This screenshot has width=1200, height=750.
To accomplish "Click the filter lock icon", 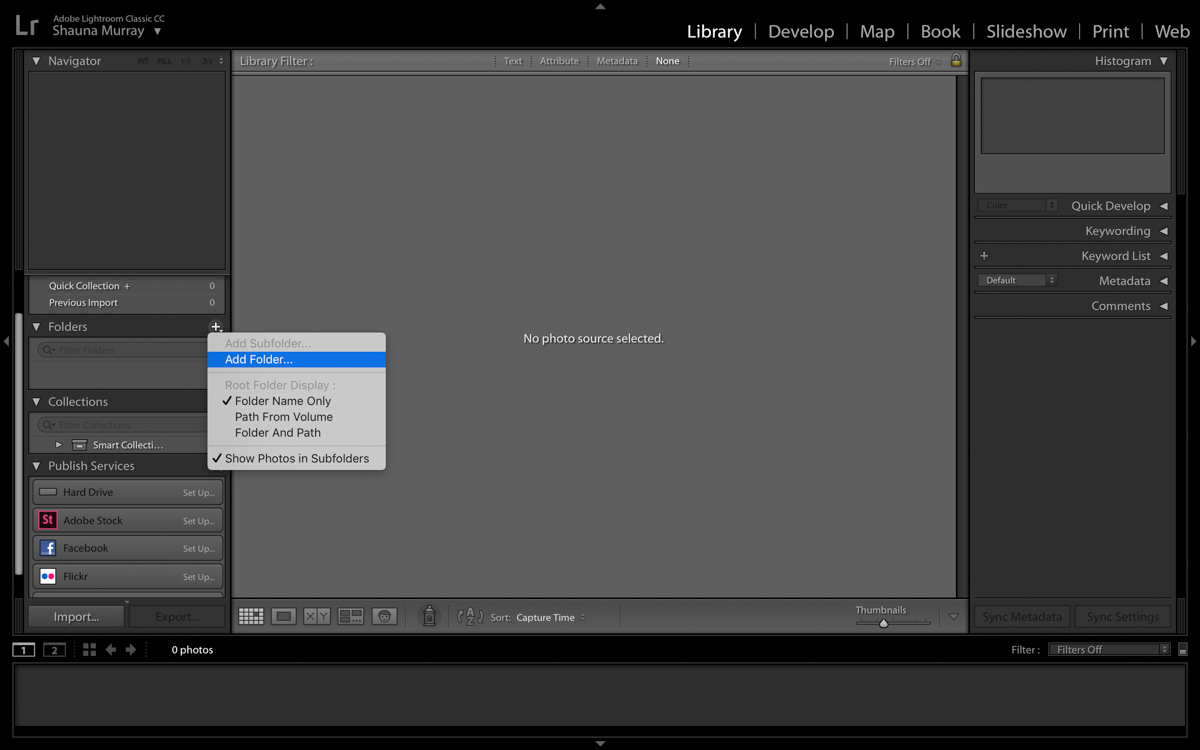I will (x=956, y=61).
